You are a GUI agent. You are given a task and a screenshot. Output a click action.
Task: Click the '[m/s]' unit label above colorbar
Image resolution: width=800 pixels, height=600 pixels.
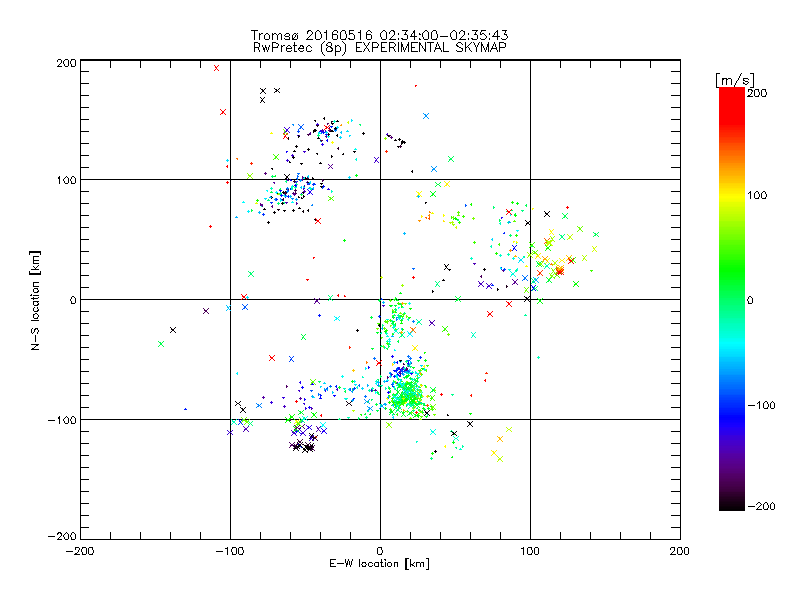[x=735, y=80]
